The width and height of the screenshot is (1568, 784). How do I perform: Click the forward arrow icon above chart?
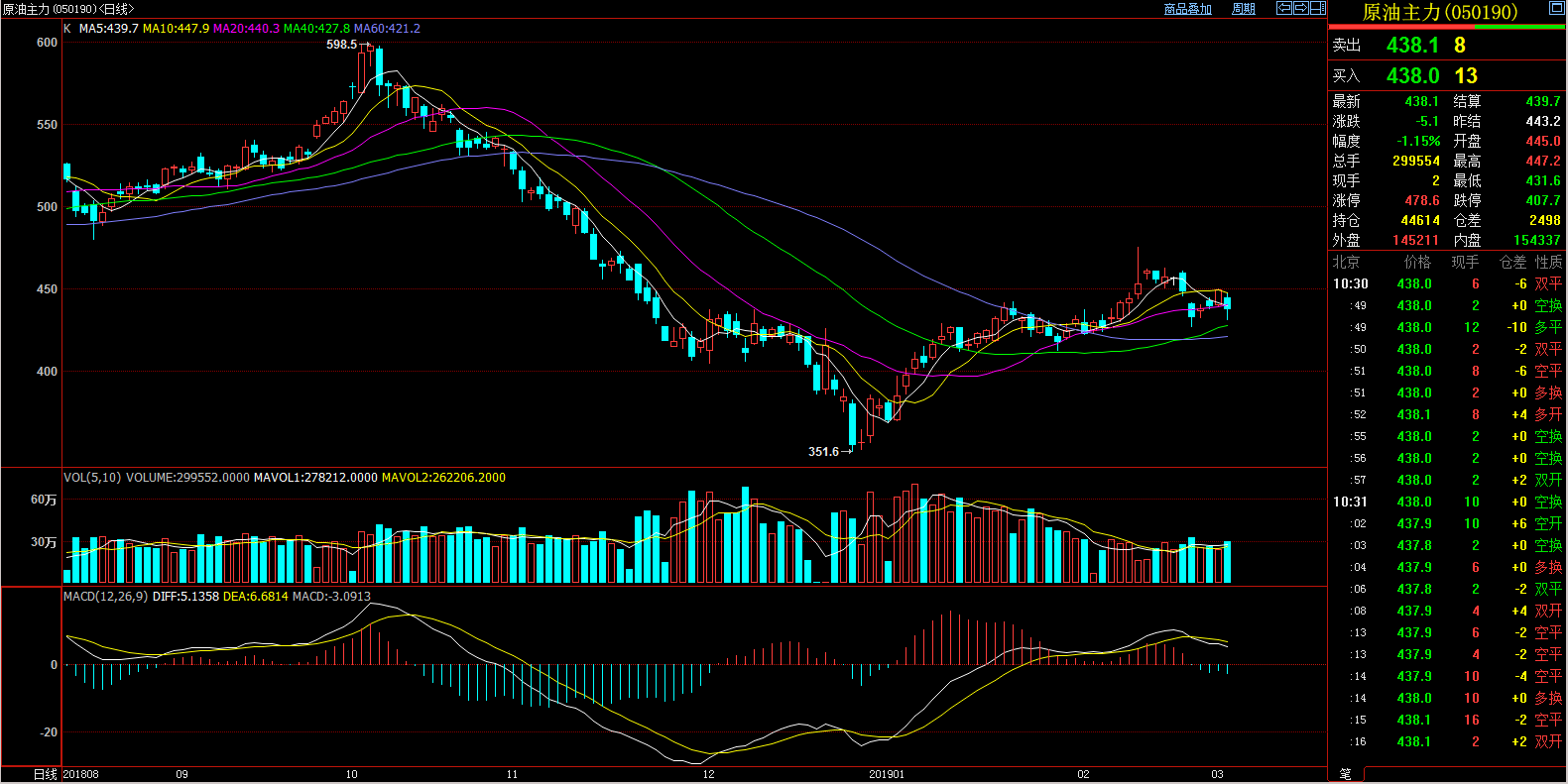click(1300, 8)
